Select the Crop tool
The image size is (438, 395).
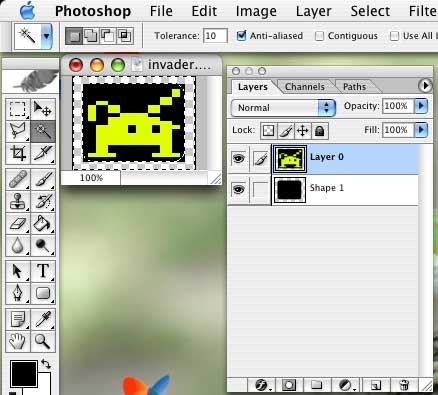pos(18,153)
